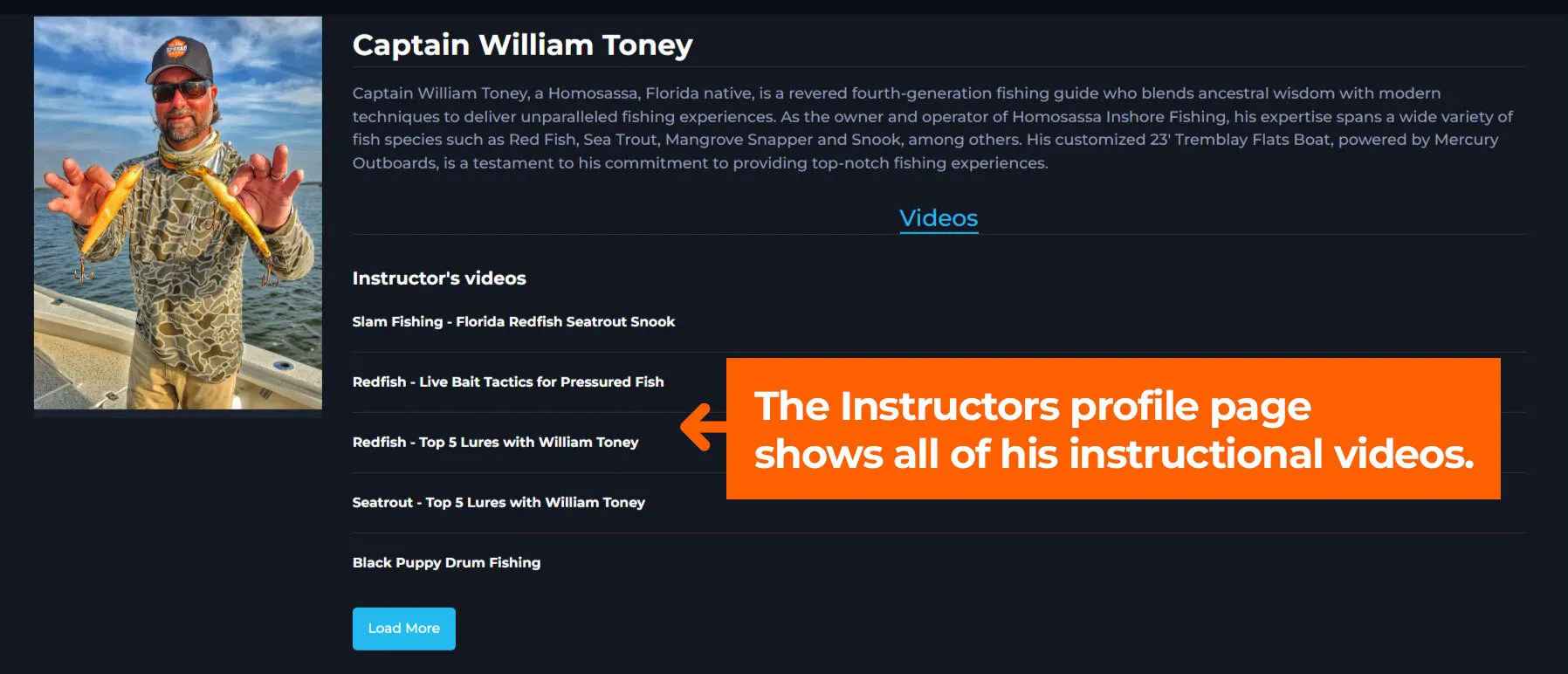Select the Black Puppy Drum Fishing video
Image resolution: width=1568 pixels, height=674 pixels.
(x=446, y=563)
